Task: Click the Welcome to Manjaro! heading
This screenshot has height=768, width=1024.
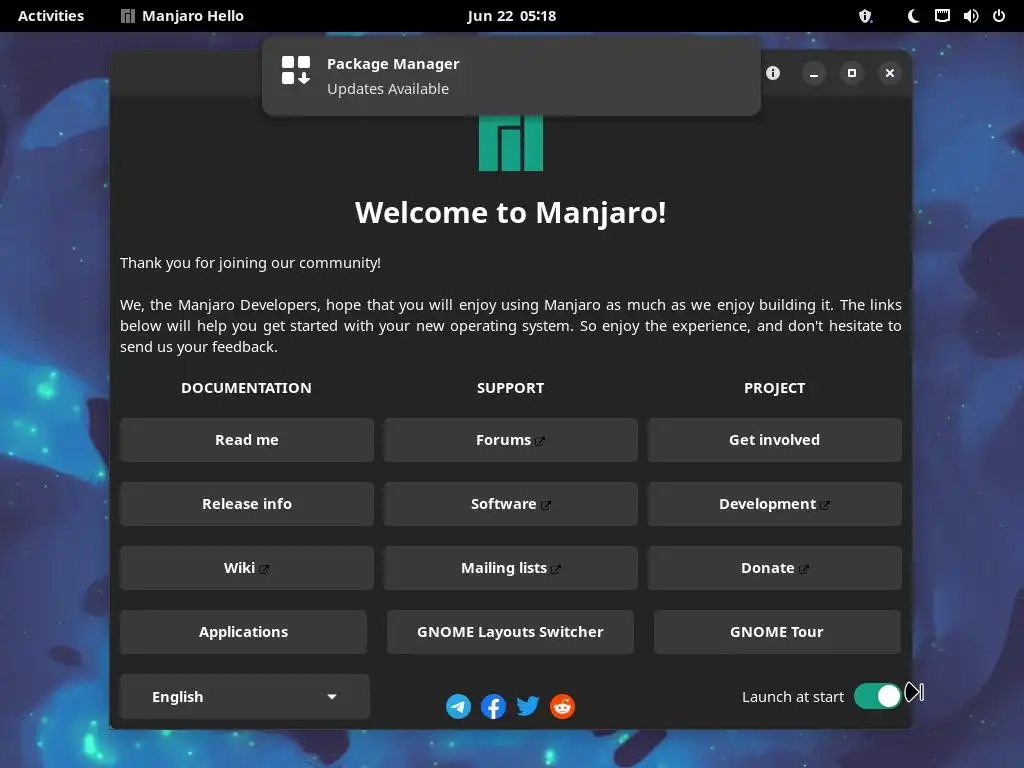Action: pyautogui.click(x=511, y=213)
